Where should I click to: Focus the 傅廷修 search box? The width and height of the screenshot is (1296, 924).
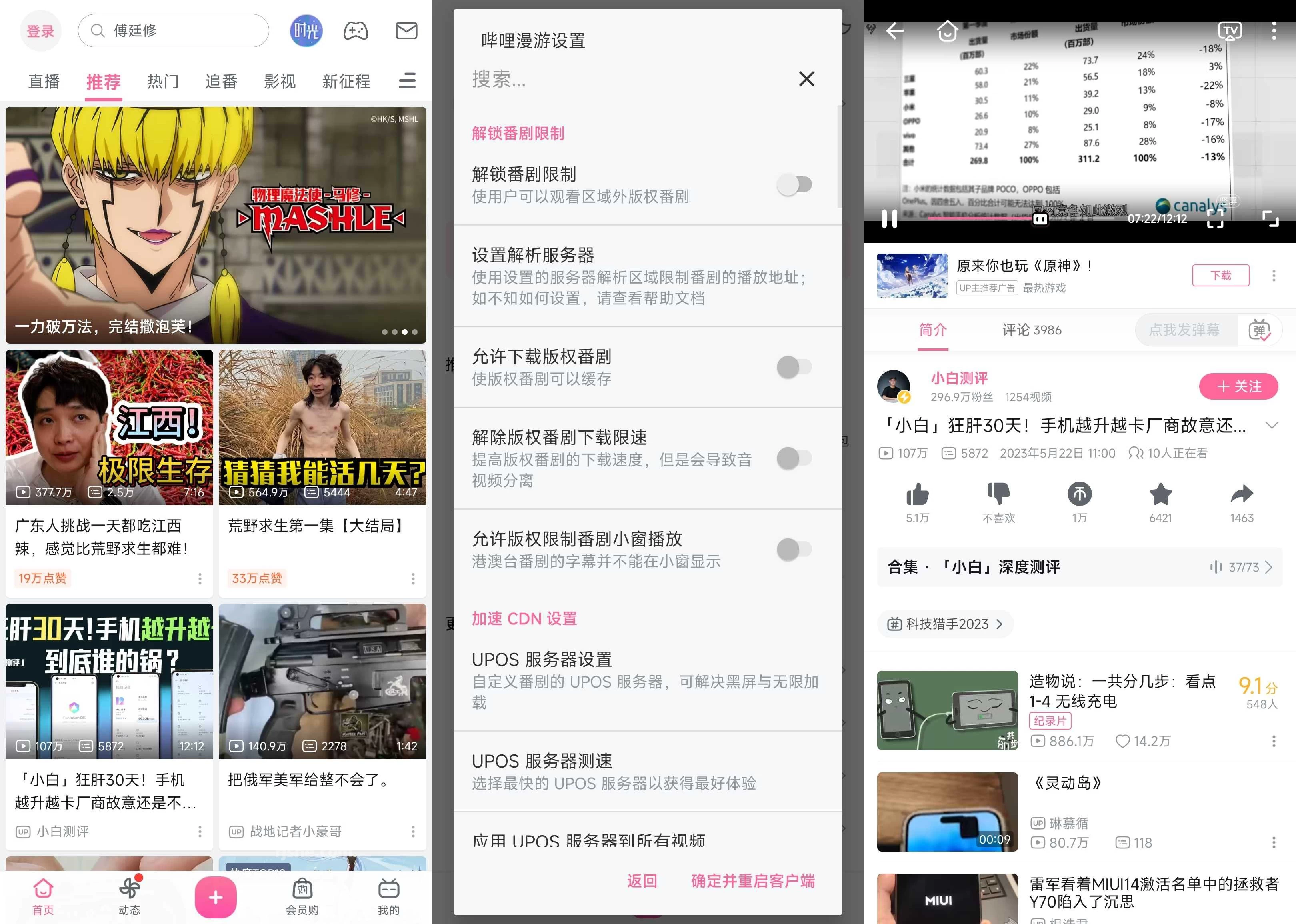[174, 31]
